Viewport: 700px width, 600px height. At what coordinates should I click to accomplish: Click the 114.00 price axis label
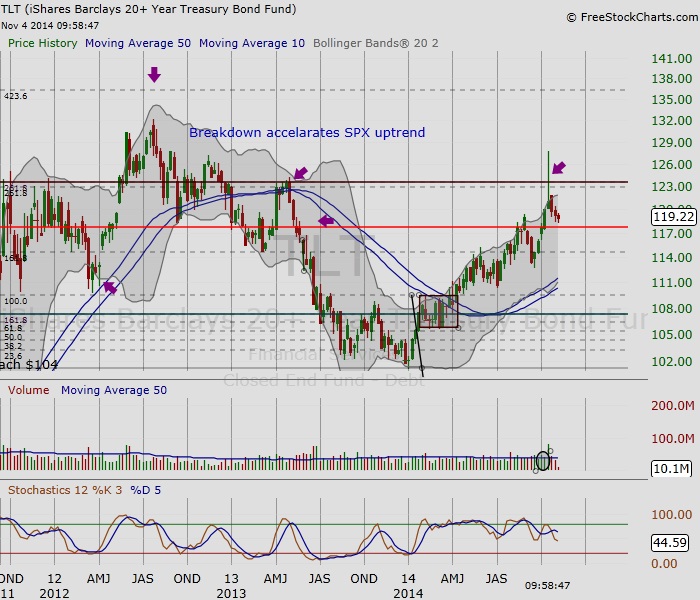[x=672, y=258]
